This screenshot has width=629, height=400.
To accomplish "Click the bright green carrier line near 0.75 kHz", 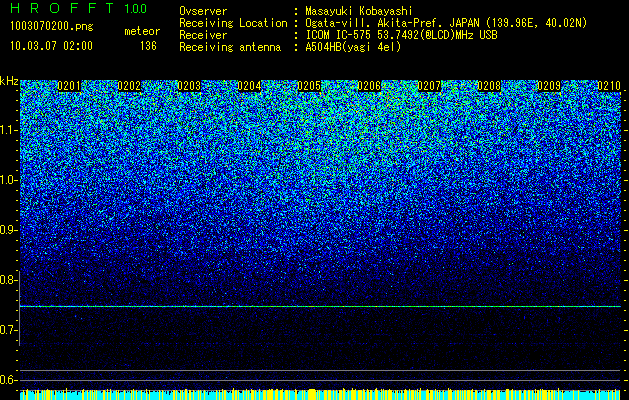I will tap(320, 307).
